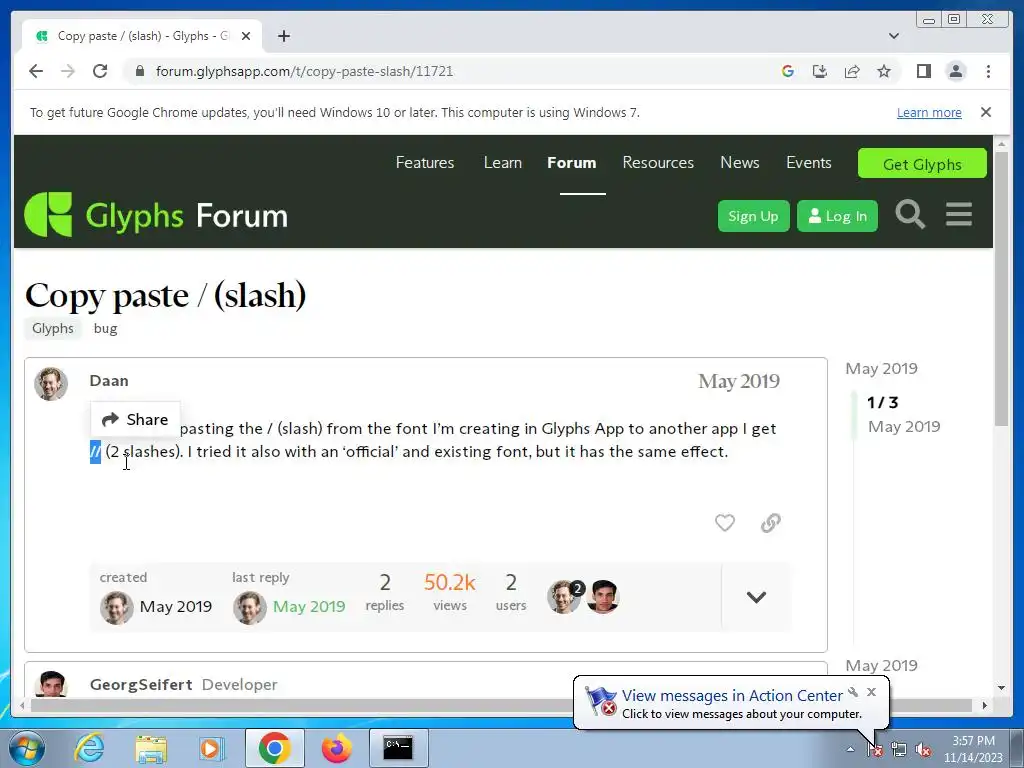Viewport: 1024px width, 768px height.
Task: Bookmark this page with the star icon
Action: 884,71
